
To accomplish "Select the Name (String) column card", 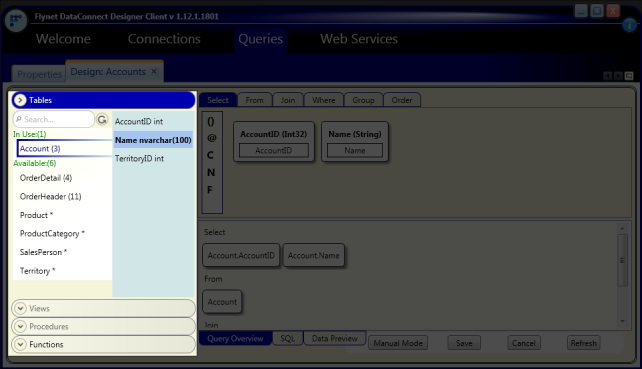I will click(355, 141).
